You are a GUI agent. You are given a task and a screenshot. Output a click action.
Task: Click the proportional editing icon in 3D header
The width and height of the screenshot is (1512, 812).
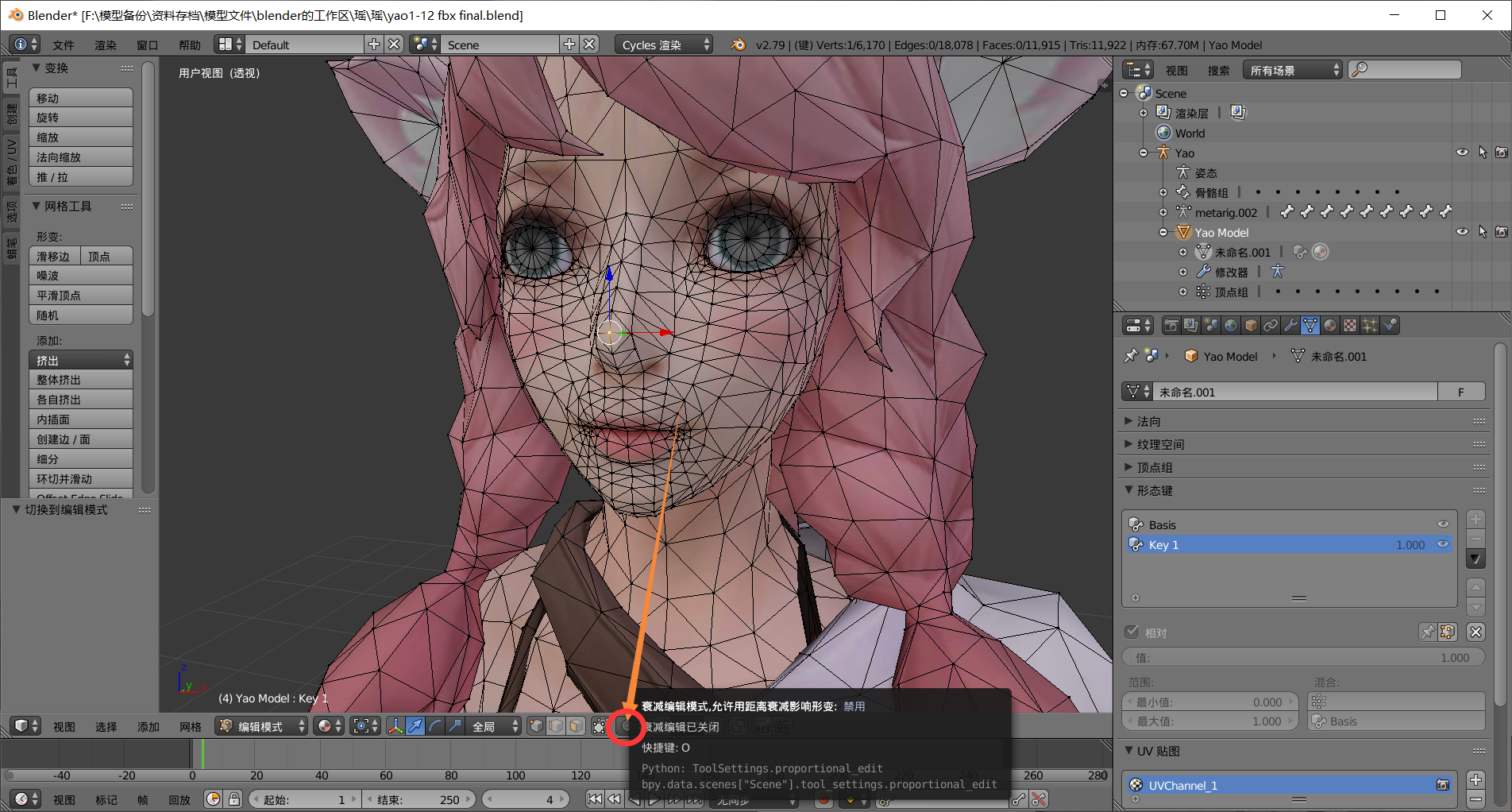coord(626,726)
